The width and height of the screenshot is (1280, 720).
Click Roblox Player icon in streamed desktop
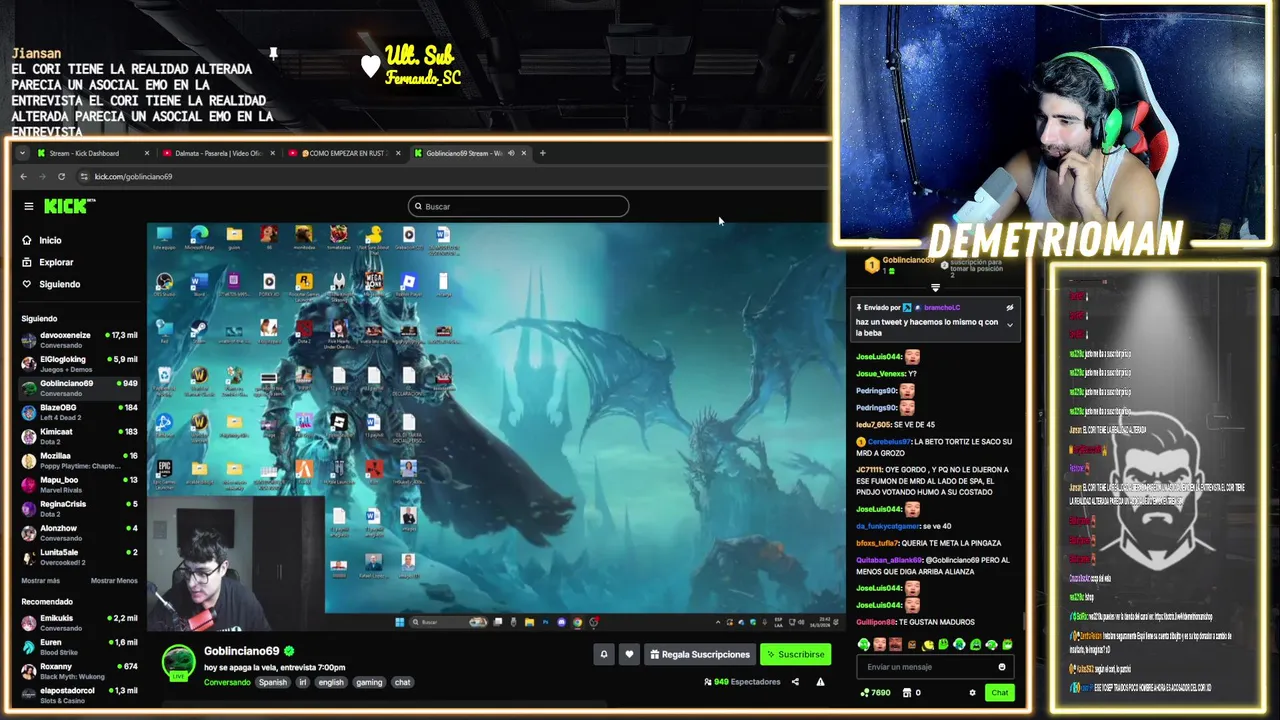408,284
